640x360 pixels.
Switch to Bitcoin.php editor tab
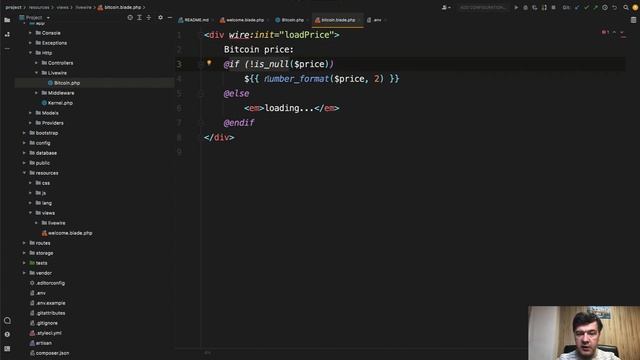pos(290,20)
